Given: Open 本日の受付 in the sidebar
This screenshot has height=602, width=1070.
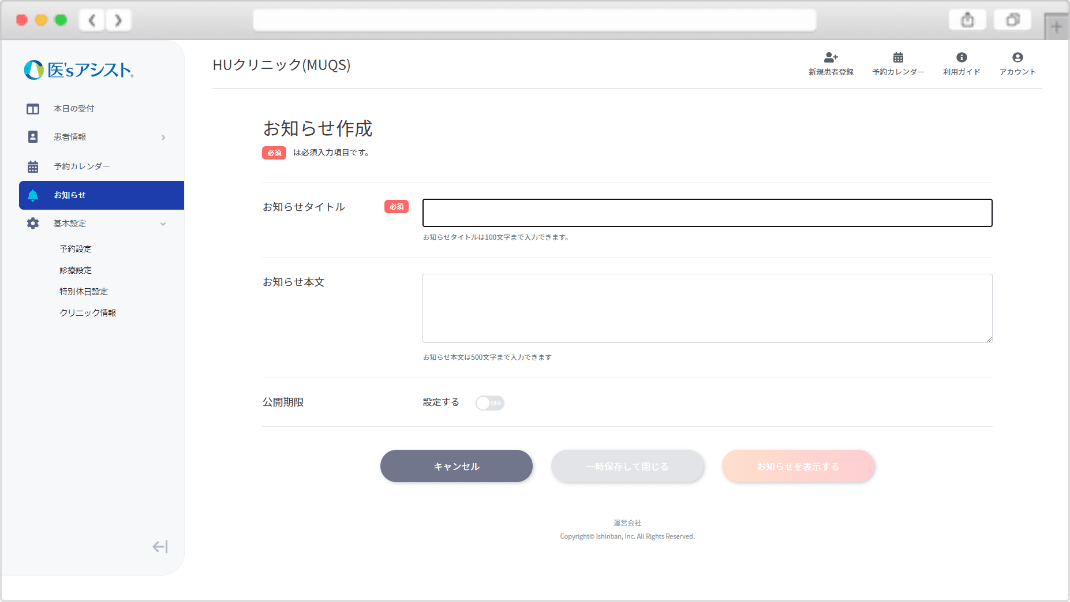Looking at the screenshot, I should coord(74,108).
